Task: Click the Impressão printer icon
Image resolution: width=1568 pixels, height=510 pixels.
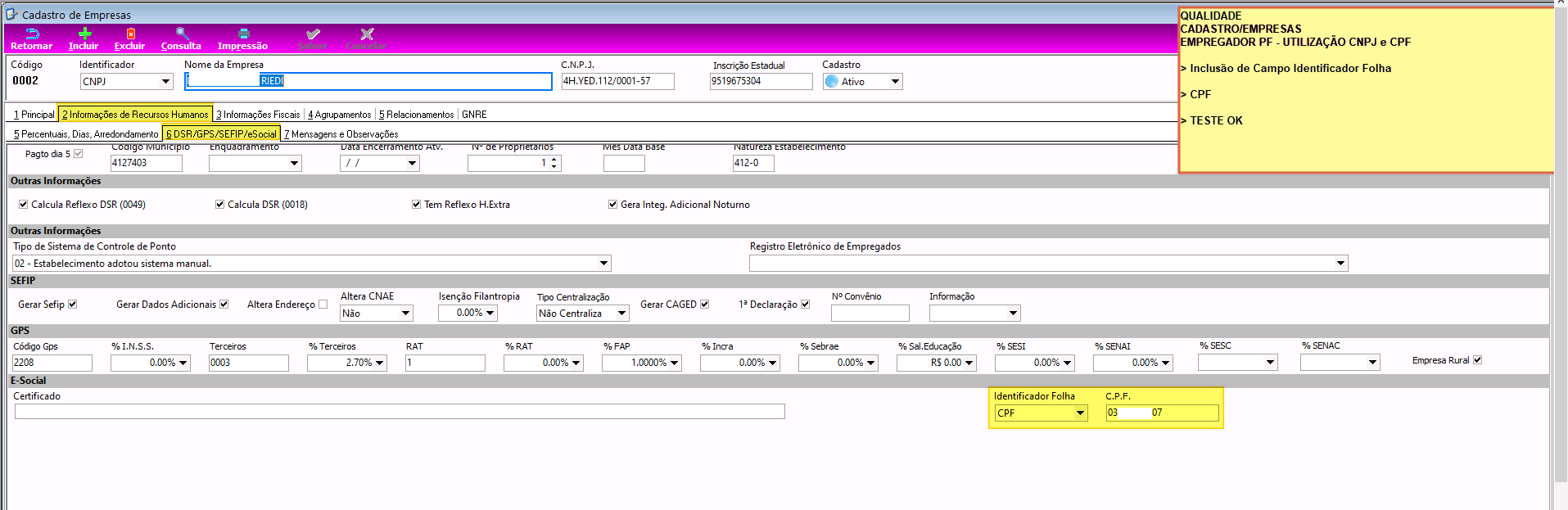Action: point(243,34)
